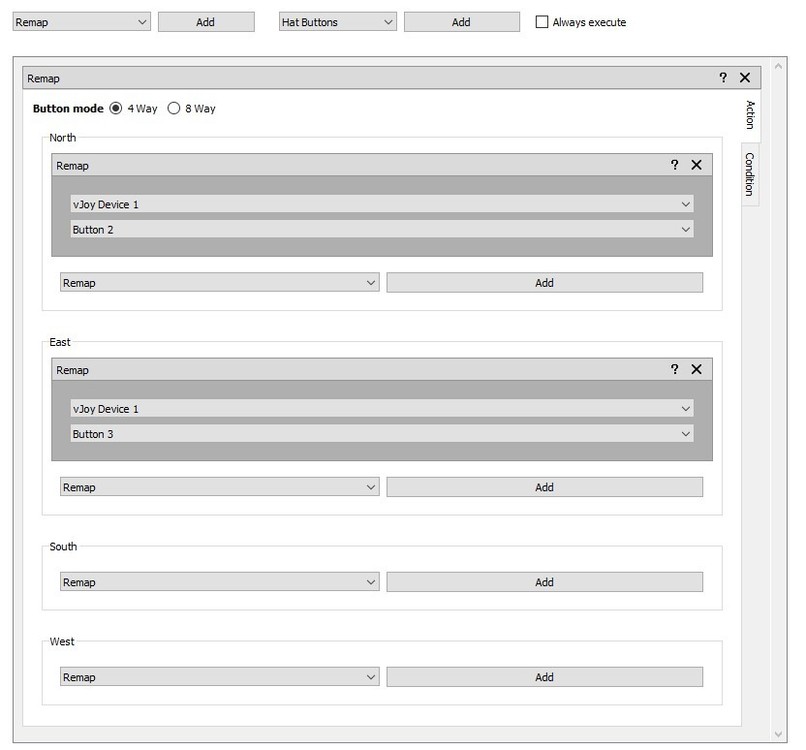Open East section Remap action dropdown
This screenshot has width=806, height=750.
(x=219, y=487)
